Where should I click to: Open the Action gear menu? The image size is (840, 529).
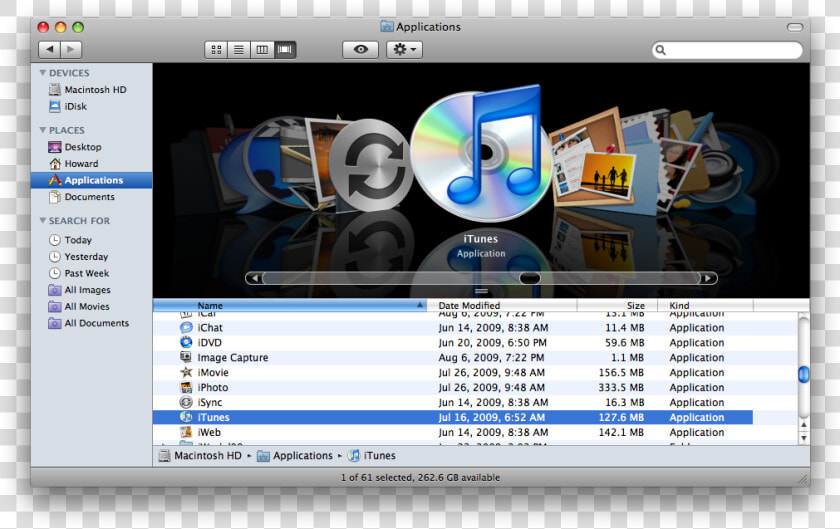tap(404, 50)
